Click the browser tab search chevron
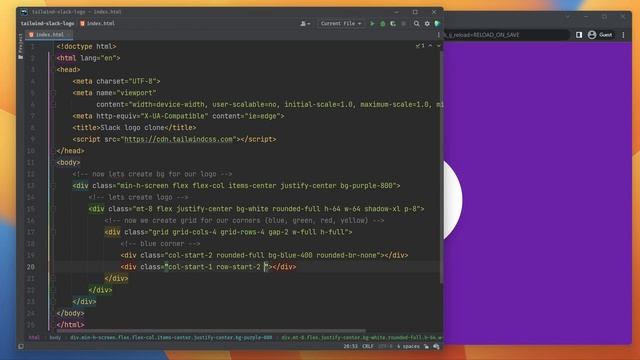The height and width of the screenshot is (360, 640). [x=567, y=17]
